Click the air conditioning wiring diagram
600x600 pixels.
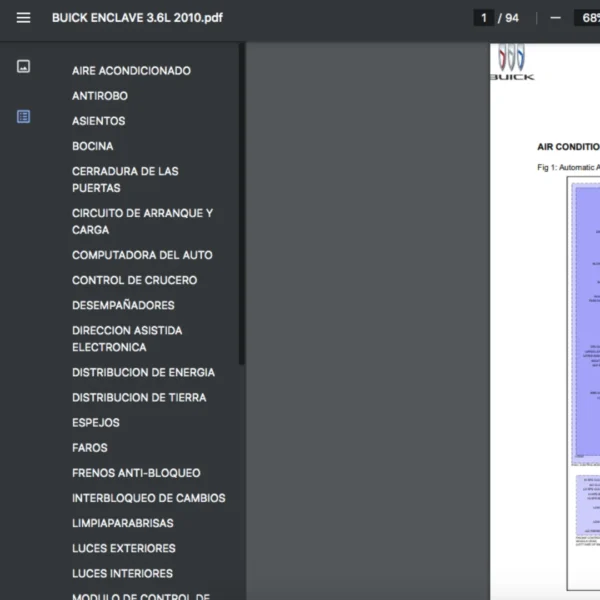(585, 320)
